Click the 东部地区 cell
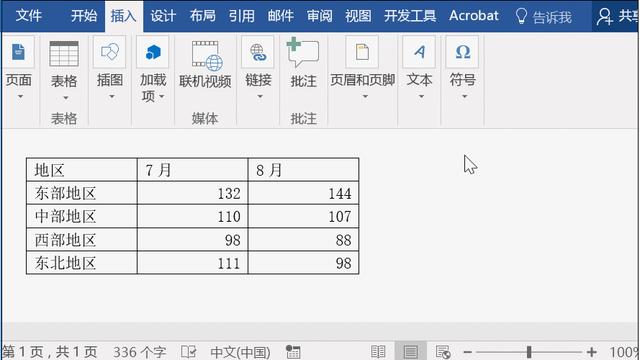The width and height of the screenshot is (640, 360). 82,193
